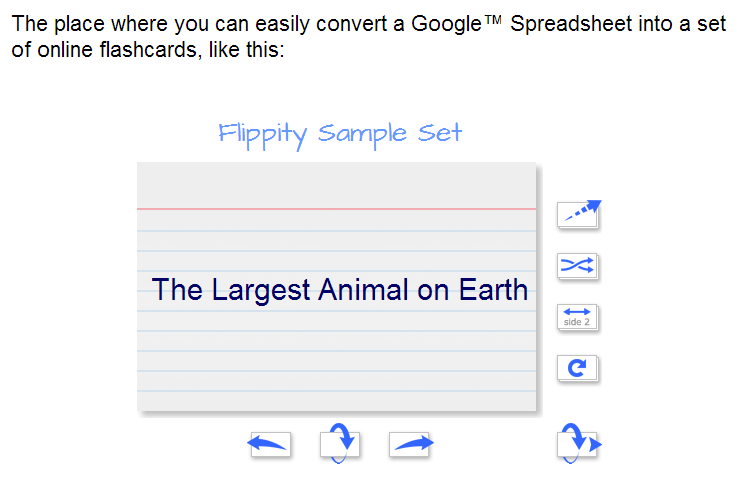
Task: Click the blank header area above red line
Action: tap(337, 185)
